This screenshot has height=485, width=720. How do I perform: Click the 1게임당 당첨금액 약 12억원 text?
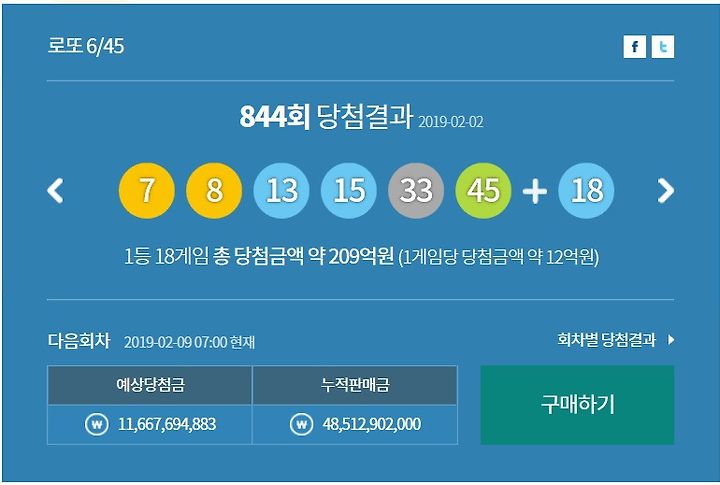(x=499, y=257)
